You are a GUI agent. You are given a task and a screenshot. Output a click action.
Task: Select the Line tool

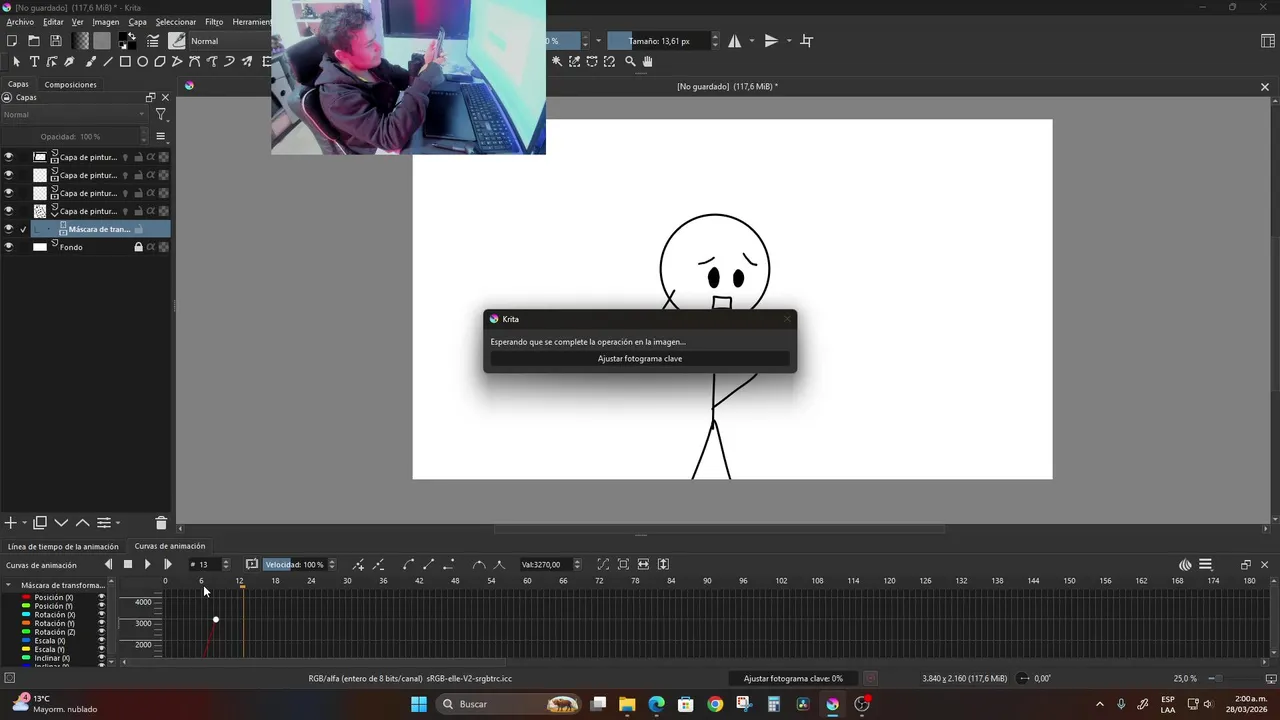tap(108, 61)
